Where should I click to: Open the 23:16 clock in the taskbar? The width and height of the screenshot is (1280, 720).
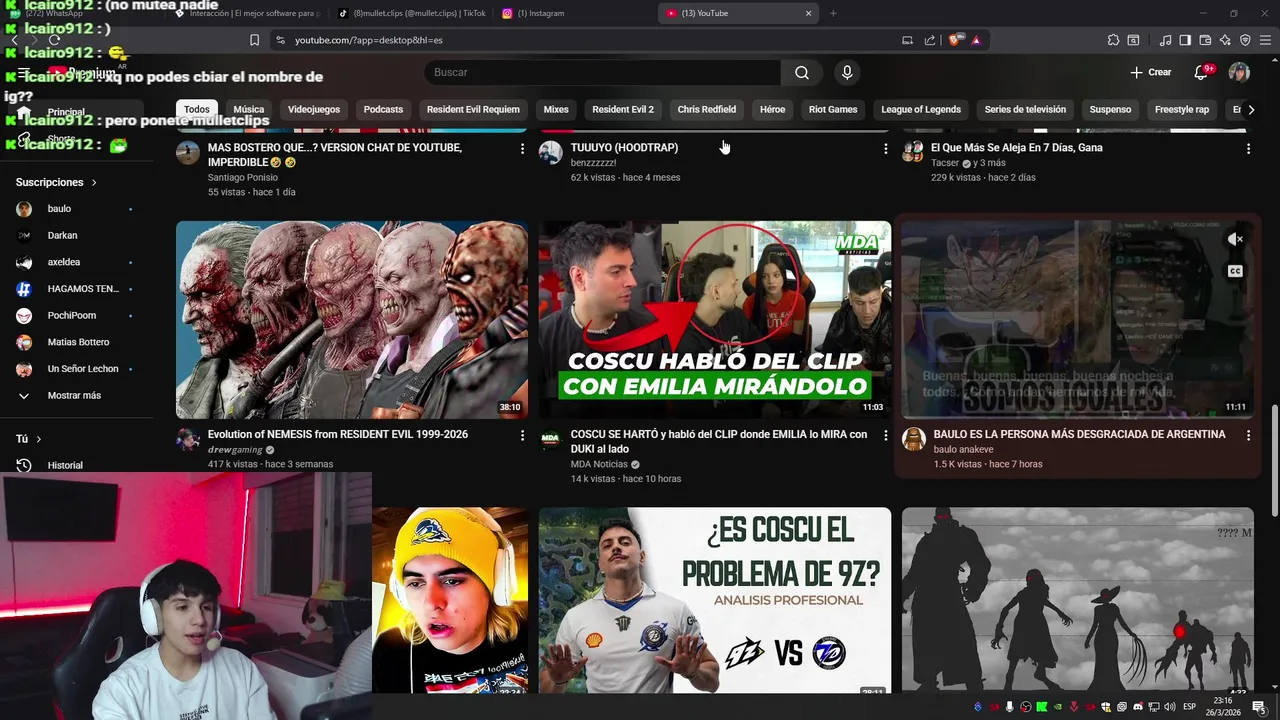(1223, 707)
